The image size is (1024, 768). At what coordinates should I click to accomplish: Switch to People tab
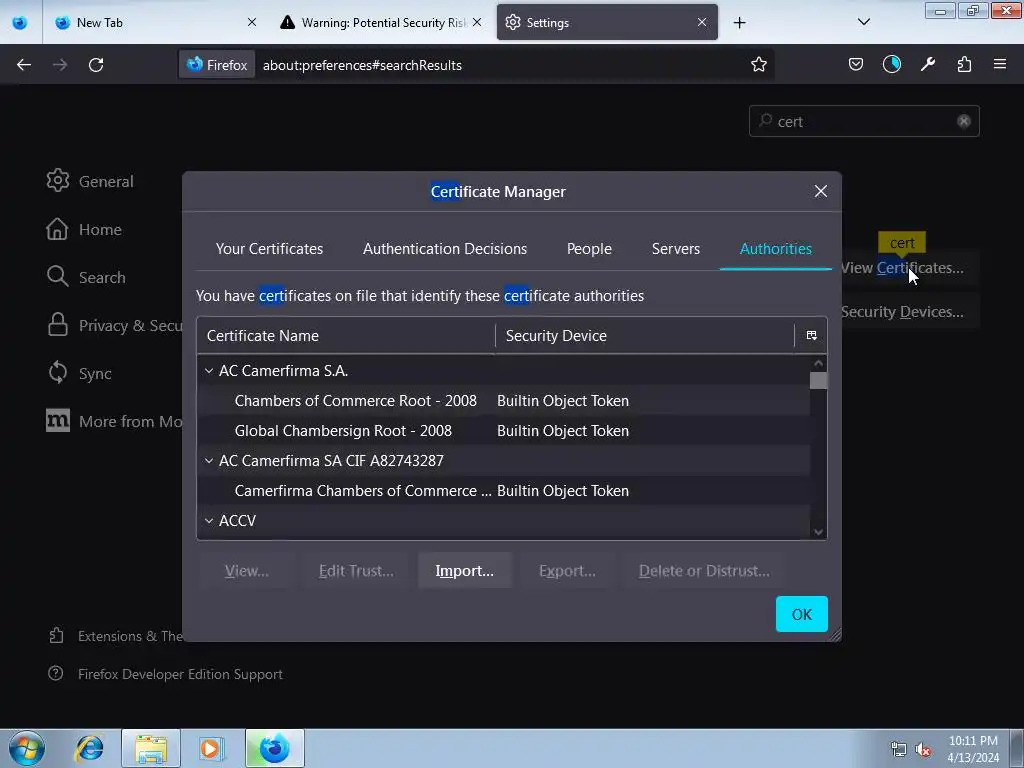click(589, 249)
